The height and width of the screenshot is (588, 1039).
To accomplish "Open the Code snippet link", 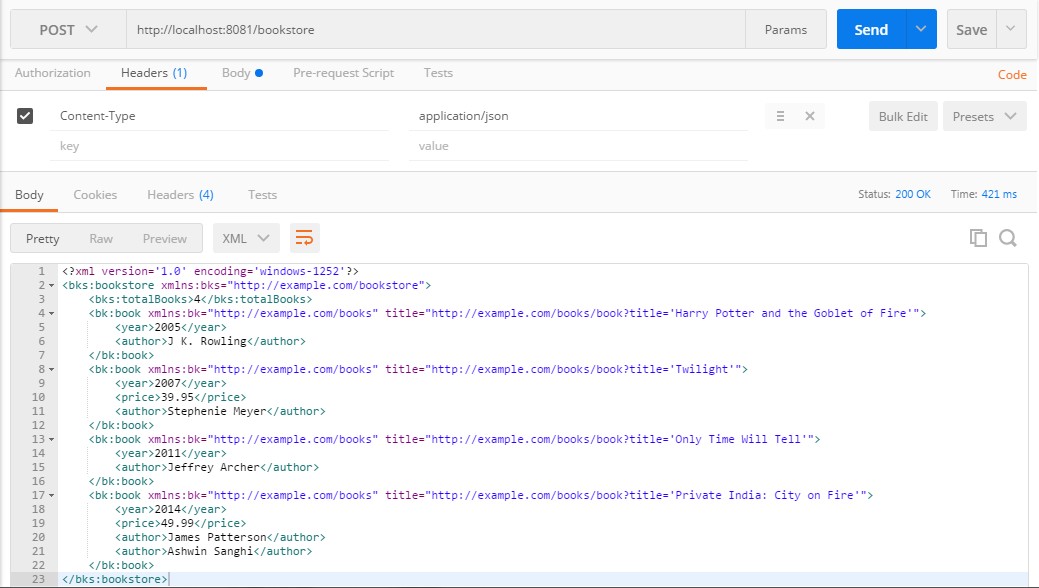I will pyautogui.click(x=1012, y=75).
